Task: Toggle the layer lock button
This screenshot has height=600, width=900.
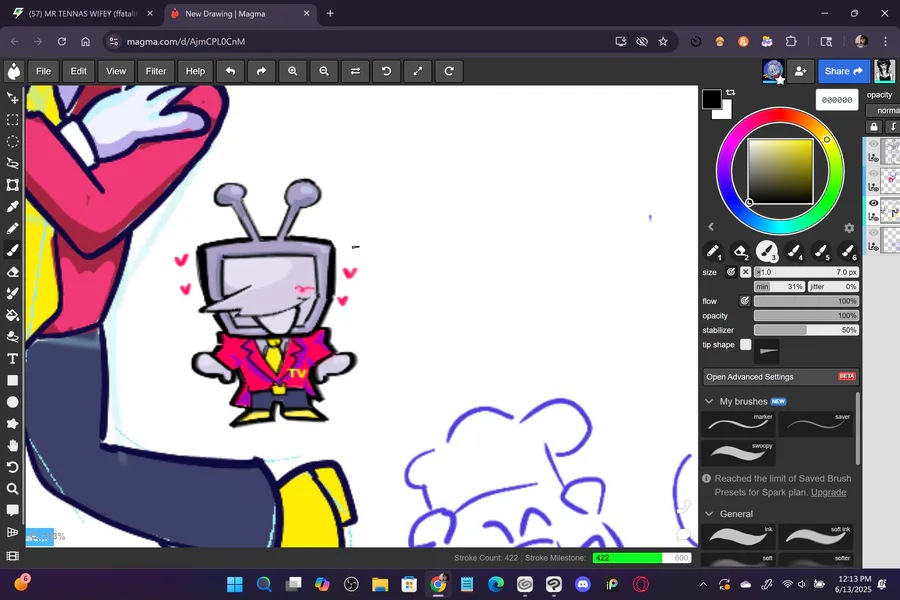Action: click(874, 127)
